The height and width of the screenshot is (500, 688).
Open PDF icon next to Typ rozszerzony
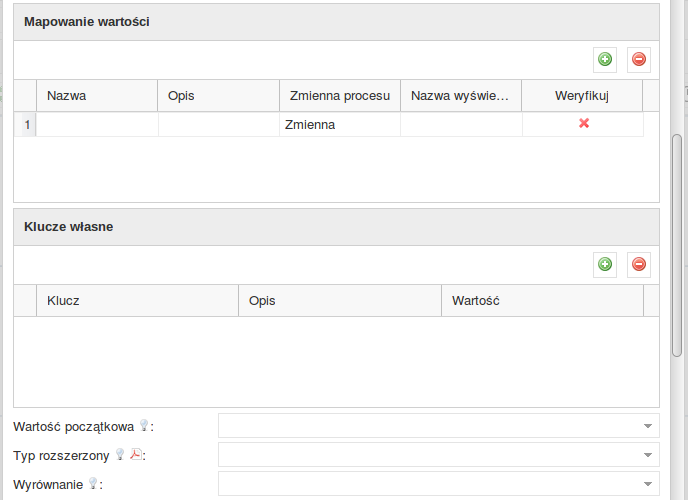coord(136,455)
